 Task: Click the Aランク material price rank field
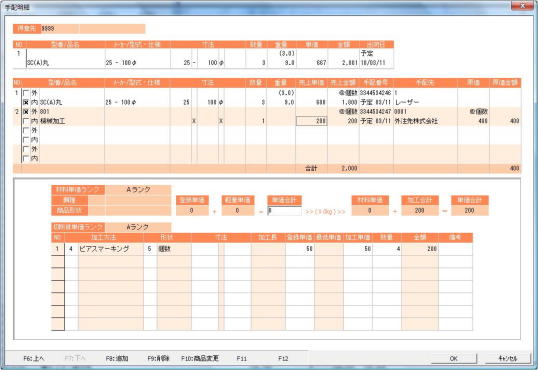[138, 190]
